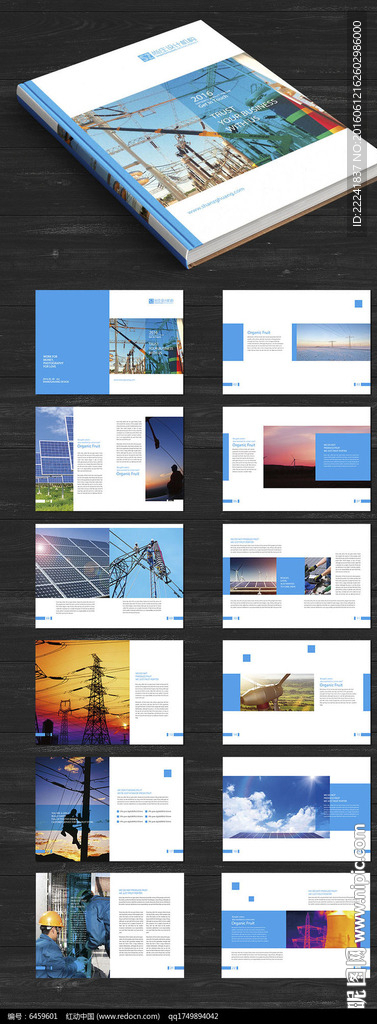The height and width of the screenshot is (1024, 377).
Task: Click the website URL on book cover
Action: [216, 200]
